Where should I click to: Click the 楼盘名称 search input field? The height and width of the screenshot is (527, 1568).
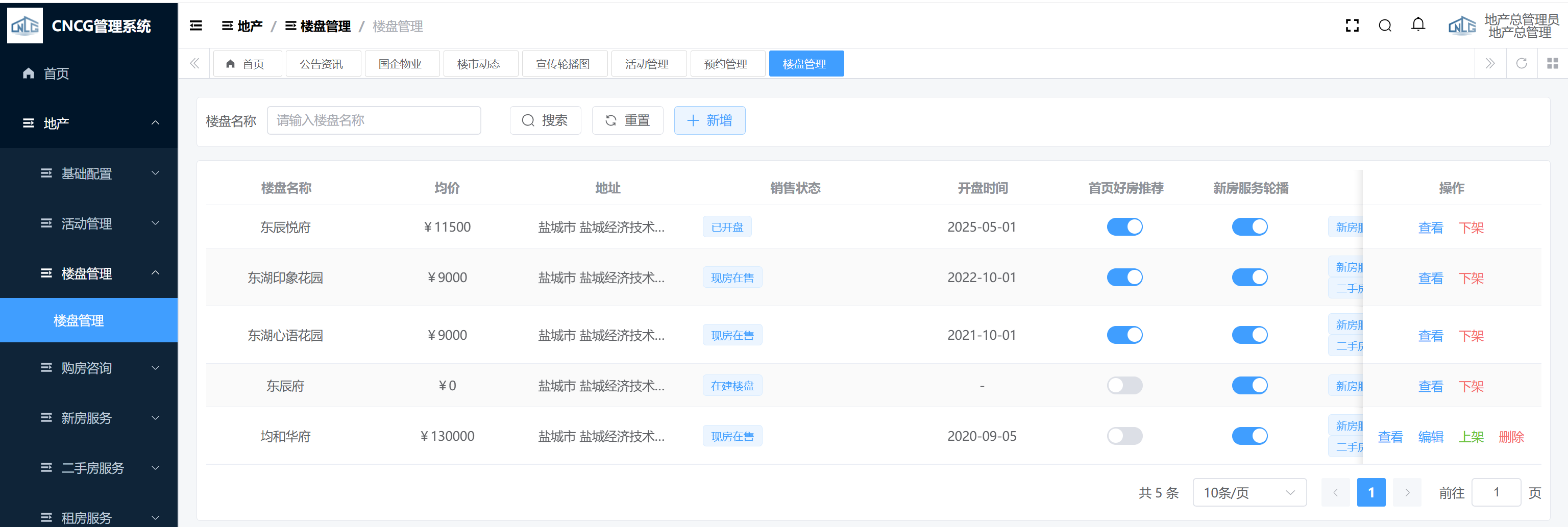tap(374, 120)
